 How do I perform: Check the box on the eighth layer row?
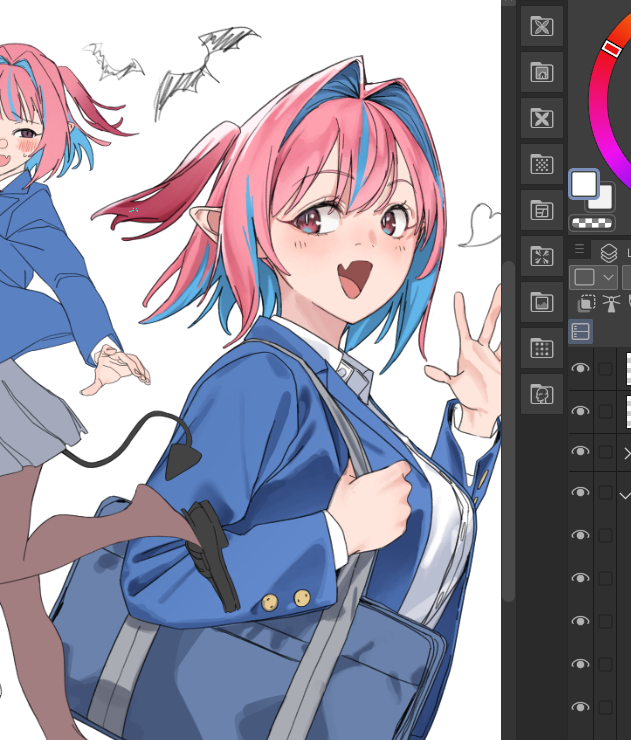606,664
